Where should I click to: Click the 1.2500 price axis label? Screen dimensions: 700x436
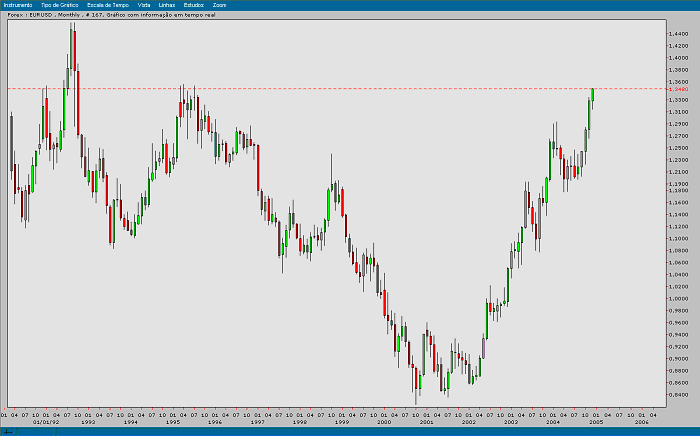679,148
